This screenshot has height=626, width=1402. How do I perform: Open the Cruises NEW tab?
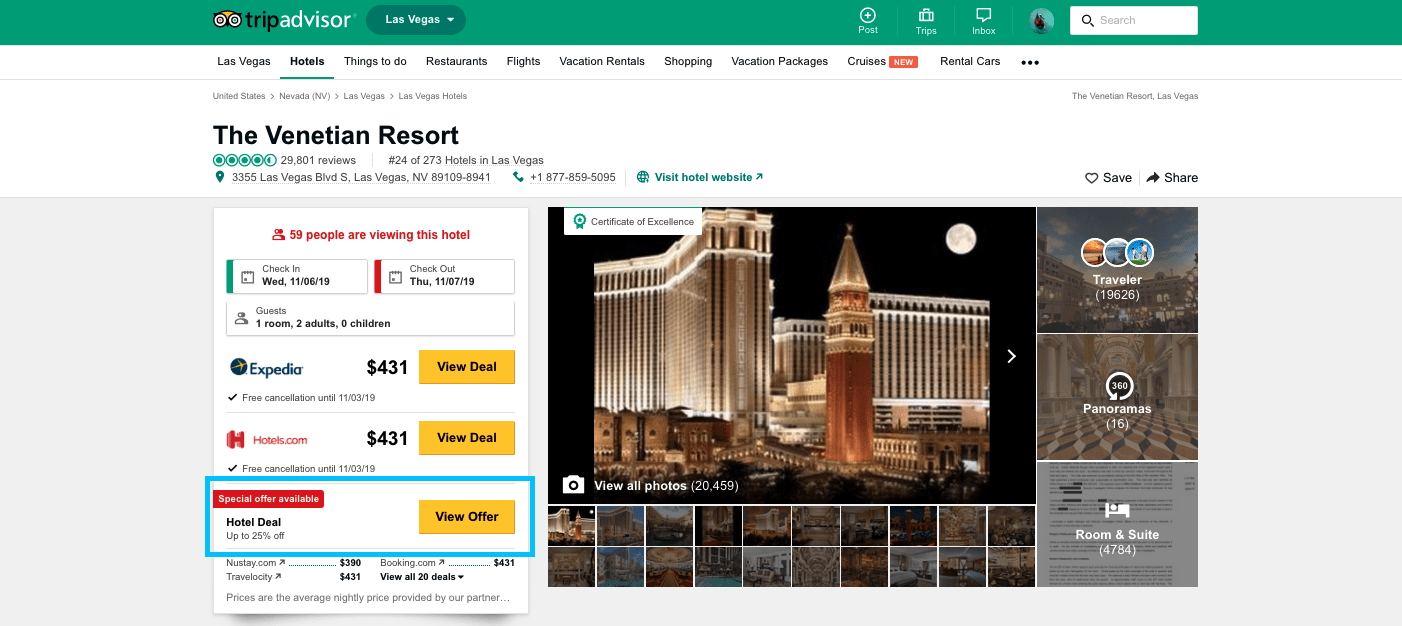[x=882, y=61]
